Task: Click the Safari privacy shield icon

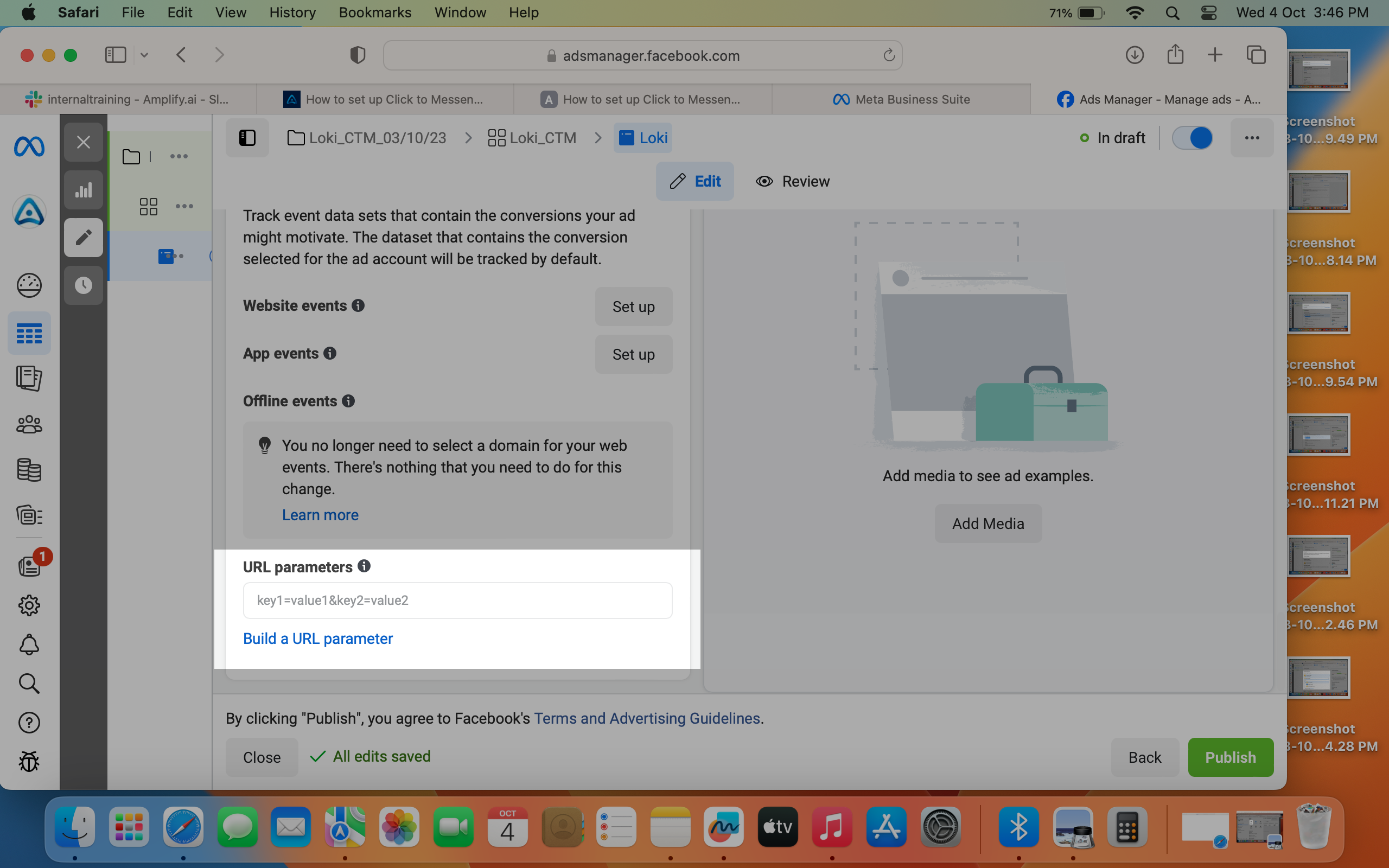Action: [x=358, y=55]
